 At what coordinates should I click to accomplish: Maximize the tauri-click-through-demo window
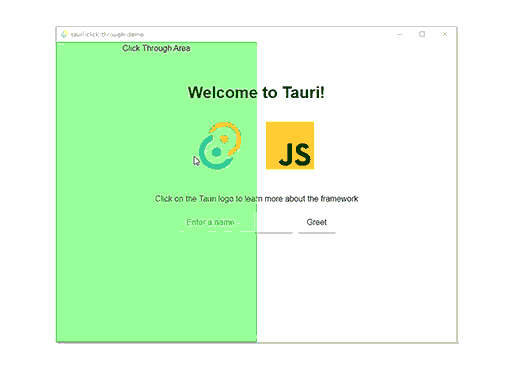point(422,34)
